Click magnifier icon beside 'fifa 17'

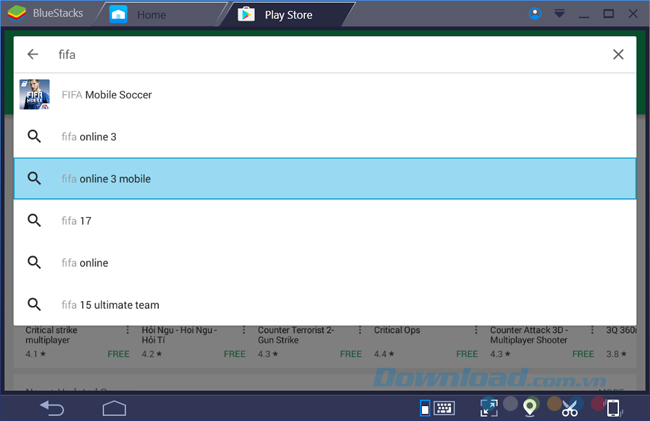point(34,220)
